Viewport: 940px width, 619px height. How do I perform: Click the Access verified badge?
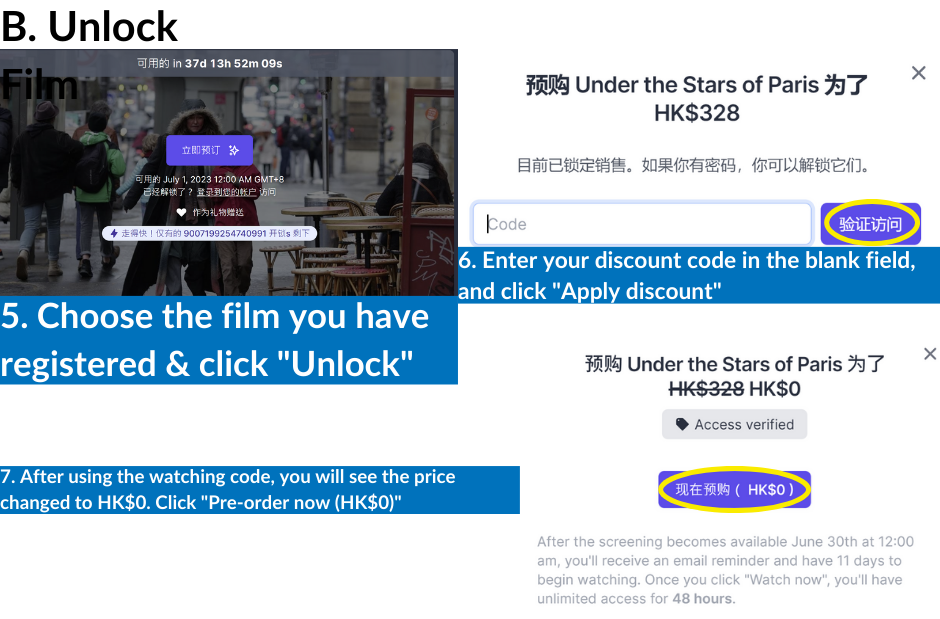[734, 424]
